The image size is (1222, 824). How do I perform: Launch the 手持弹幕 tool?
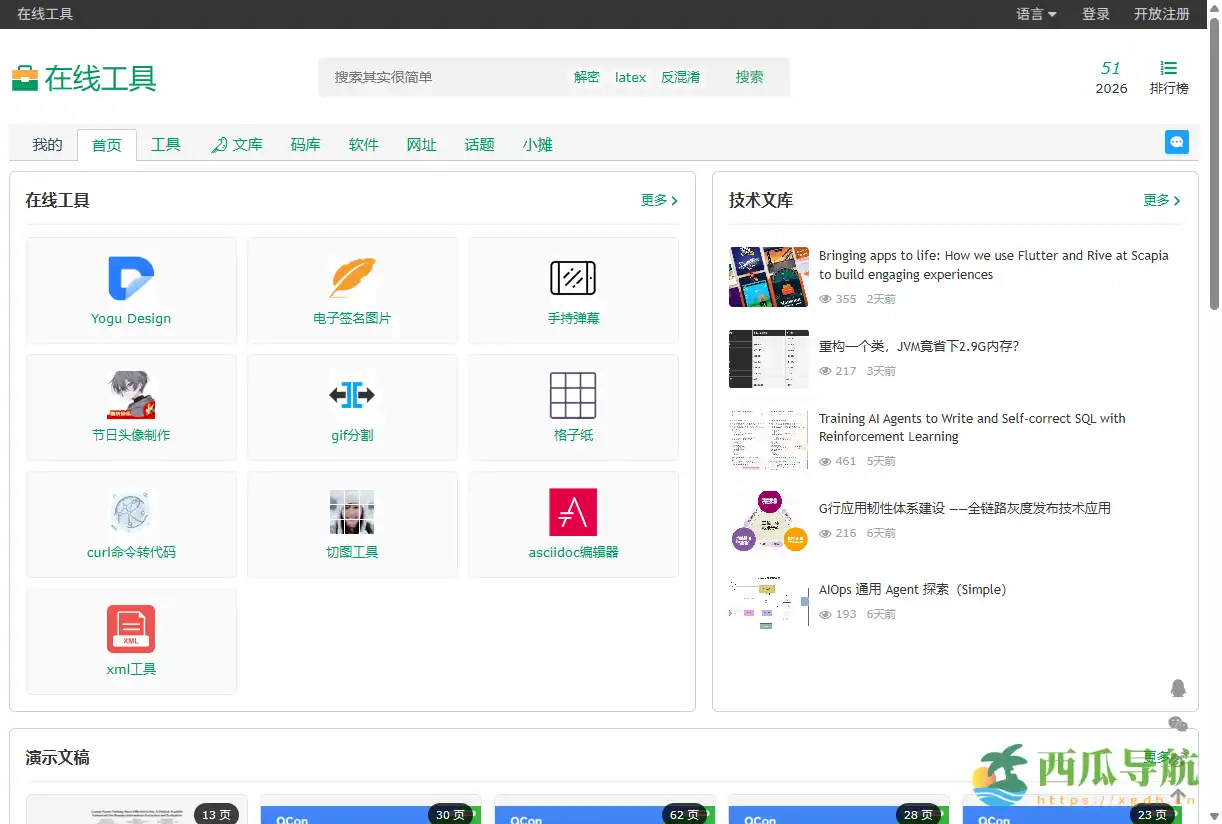(x=573, y=290)
